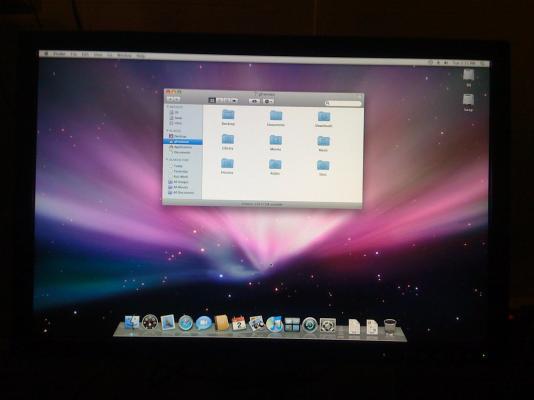
Task: Collapse the Places sidebar section
Action: 167,131
